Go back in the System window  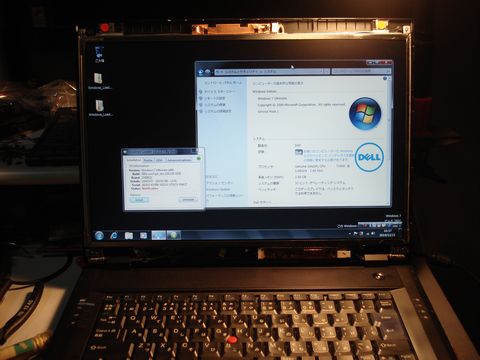(x=200, y=72)
